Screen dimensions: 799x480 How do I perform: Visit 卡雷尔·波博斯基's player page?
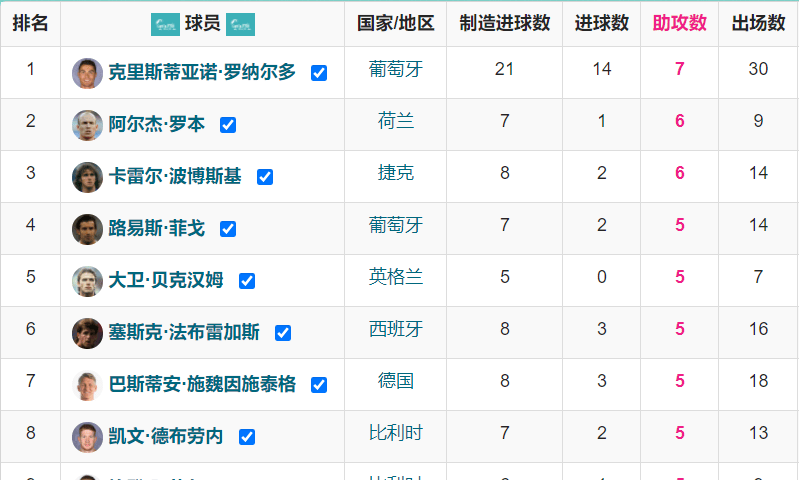[175, 176]
